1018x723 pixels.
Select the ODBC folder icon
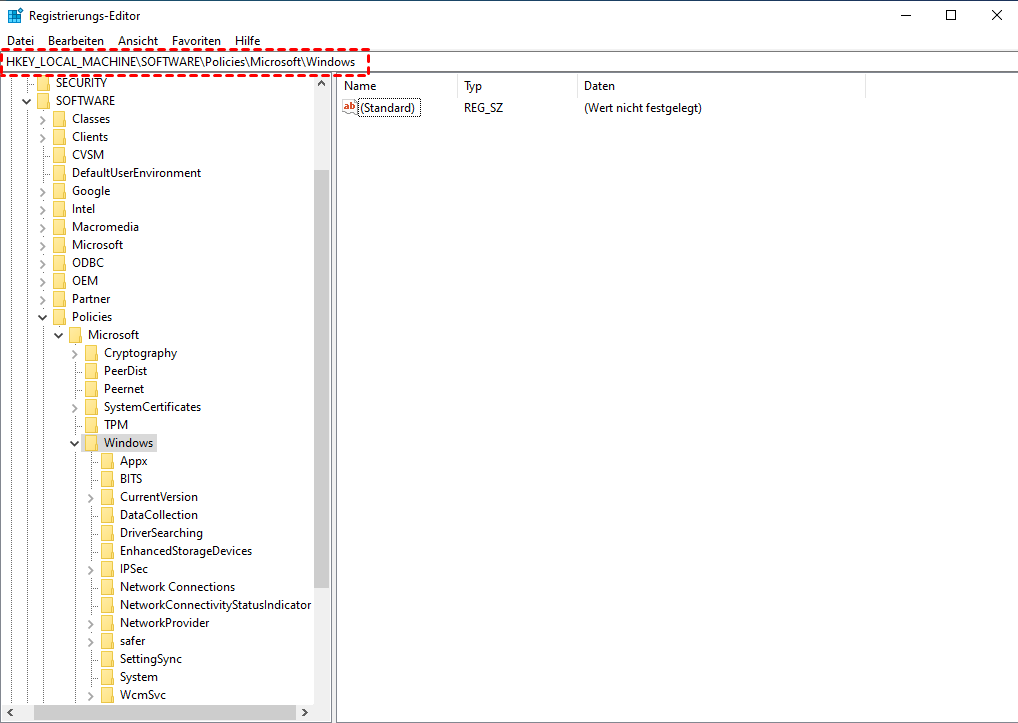(60, 263)
